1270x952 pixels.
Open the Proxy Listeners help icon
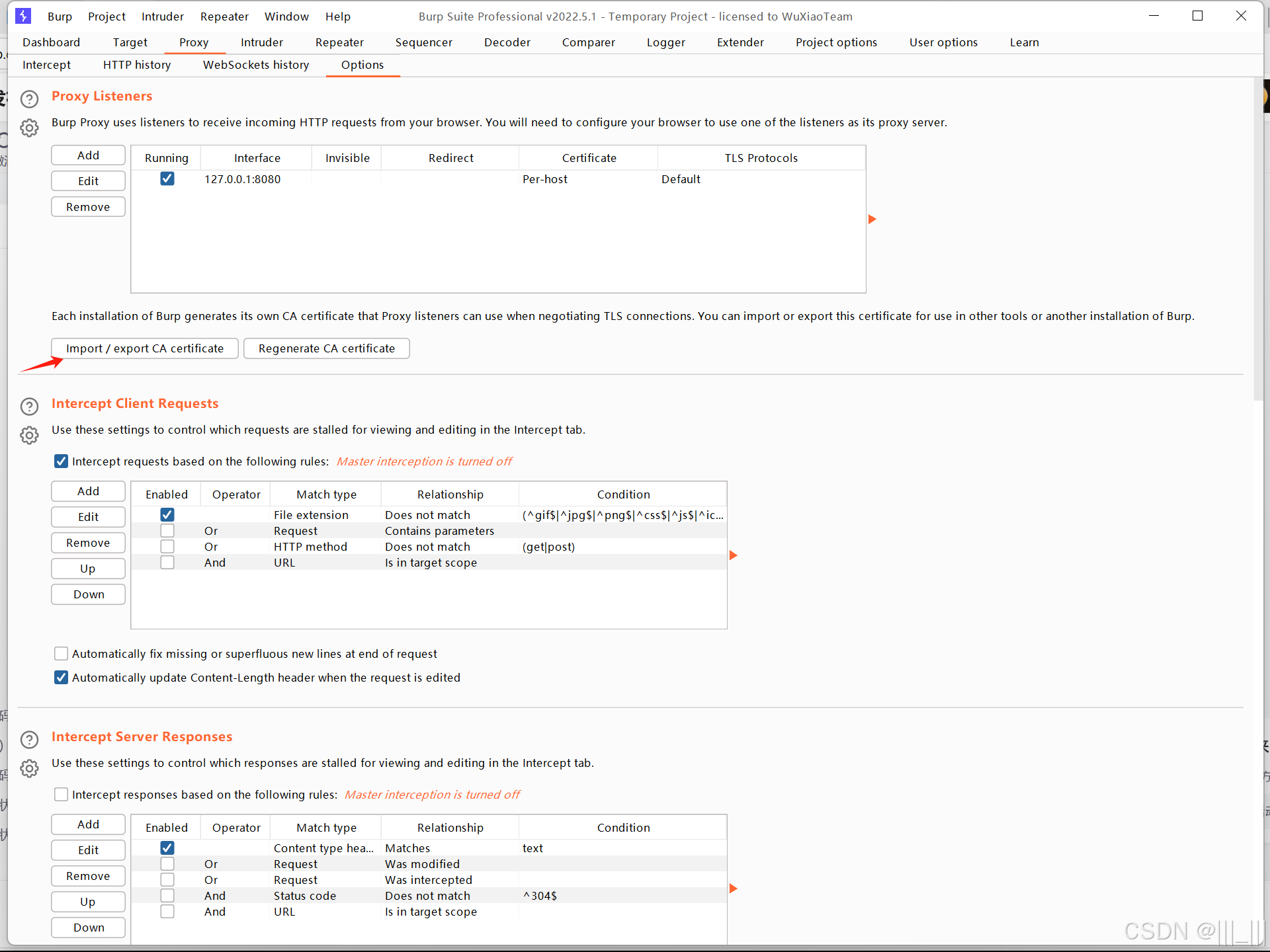coord(29,99)
